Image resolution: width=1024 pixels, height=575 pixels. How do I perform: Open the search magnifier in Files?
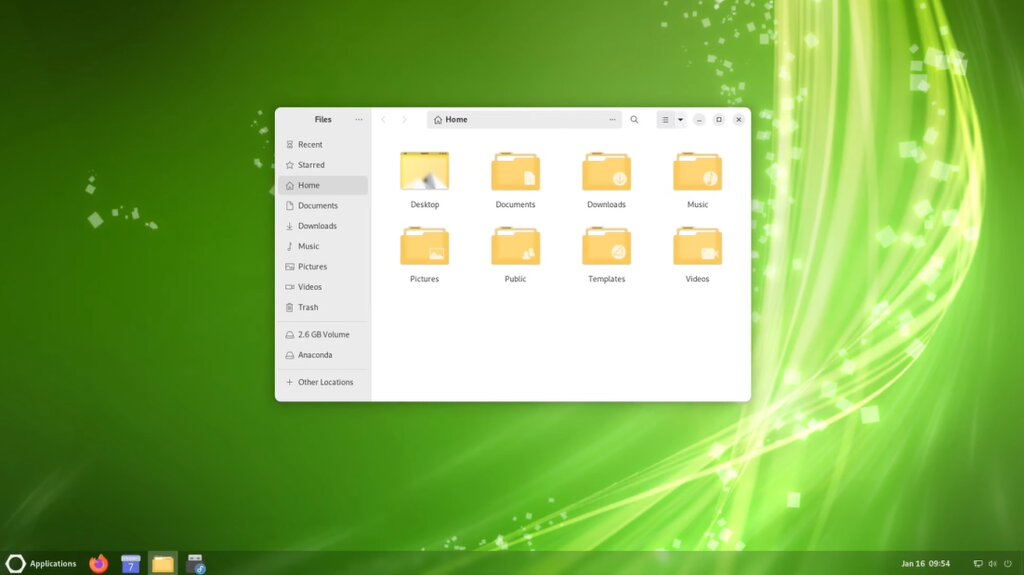pos(633,120)
